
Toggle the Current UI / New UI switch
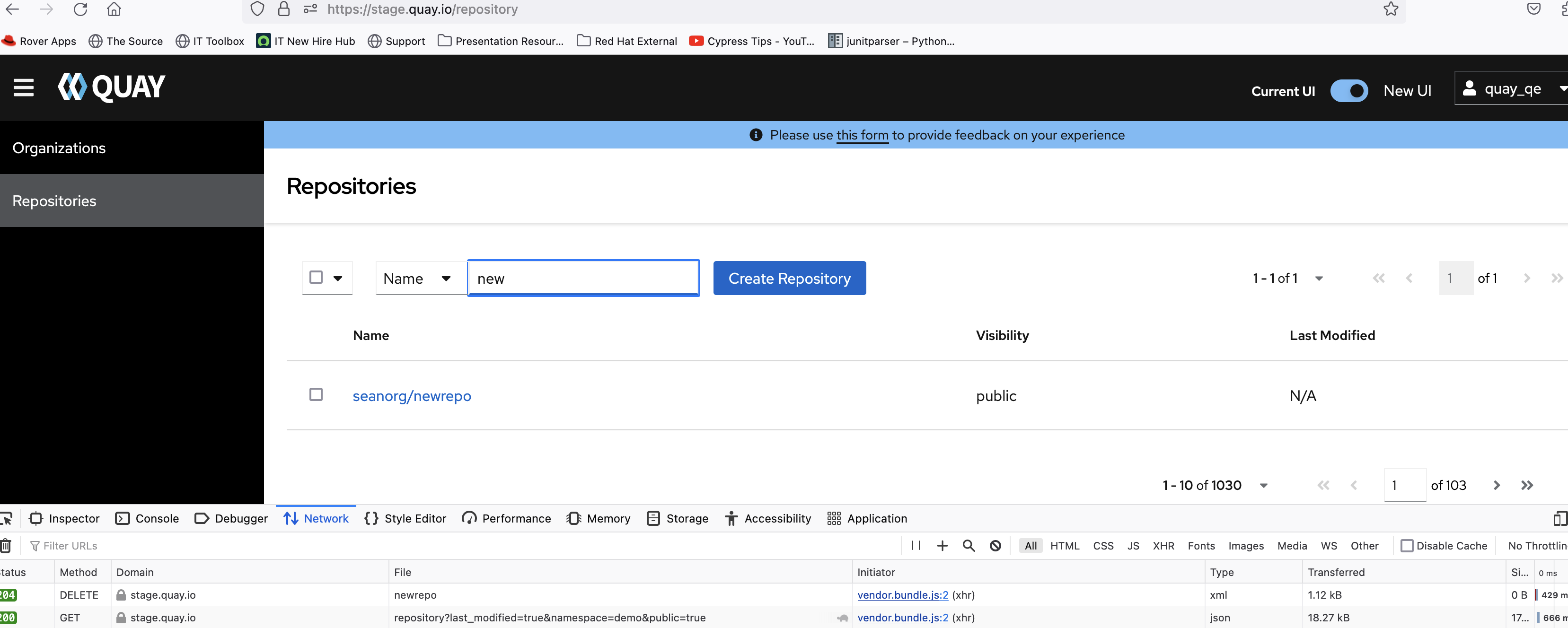click(1349, 91)
